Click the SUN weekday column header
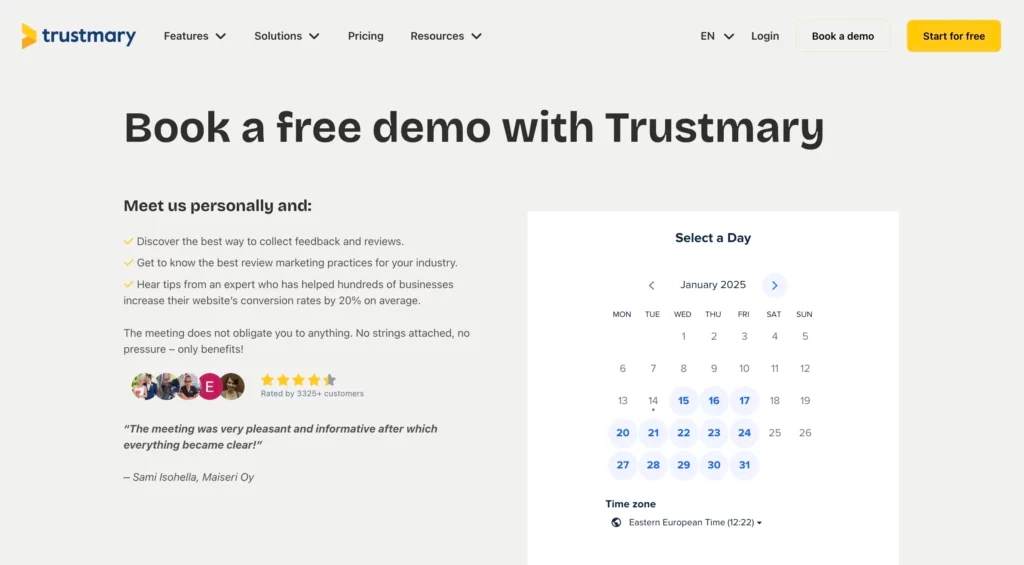This screenshot has width=1024, height=565. (x=804, y=314)
